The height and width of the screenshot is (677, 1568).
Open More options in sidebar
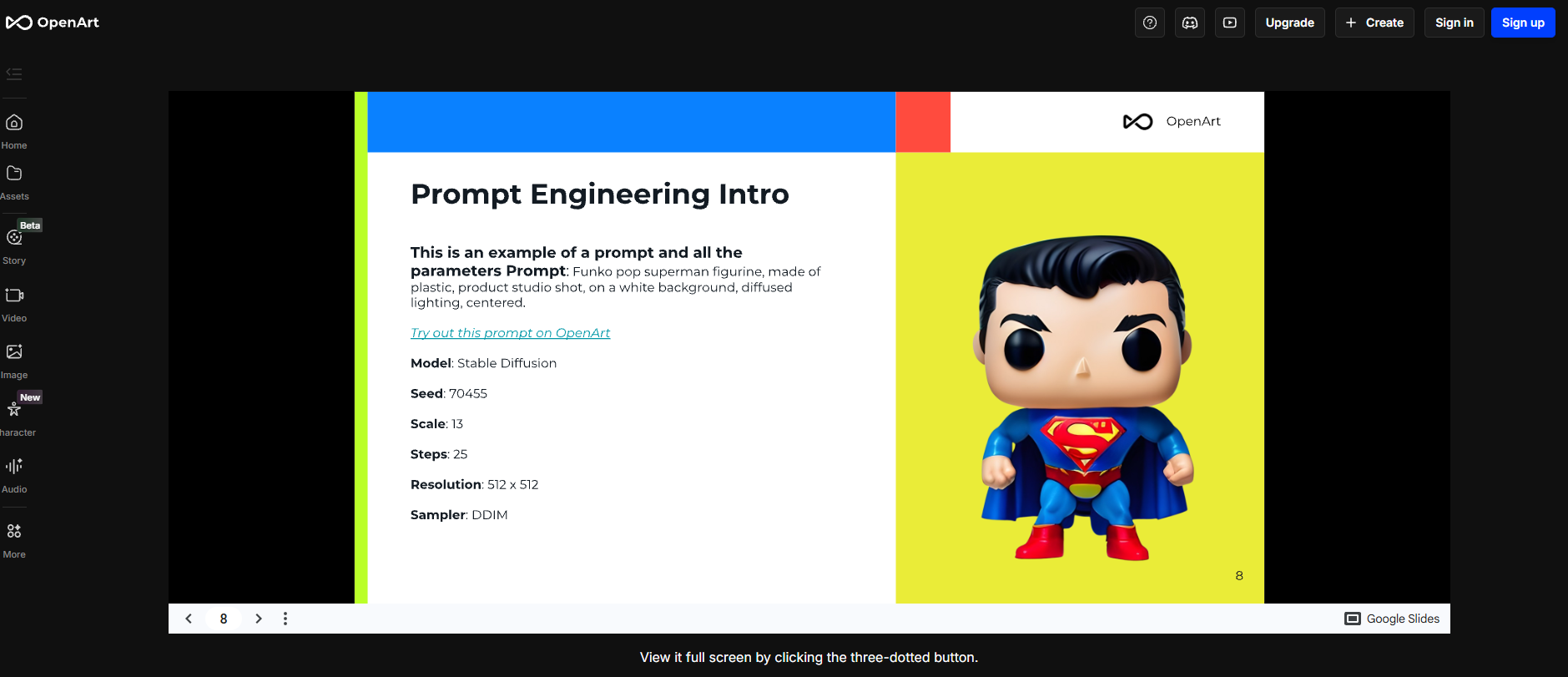click(x=14, y=541)
